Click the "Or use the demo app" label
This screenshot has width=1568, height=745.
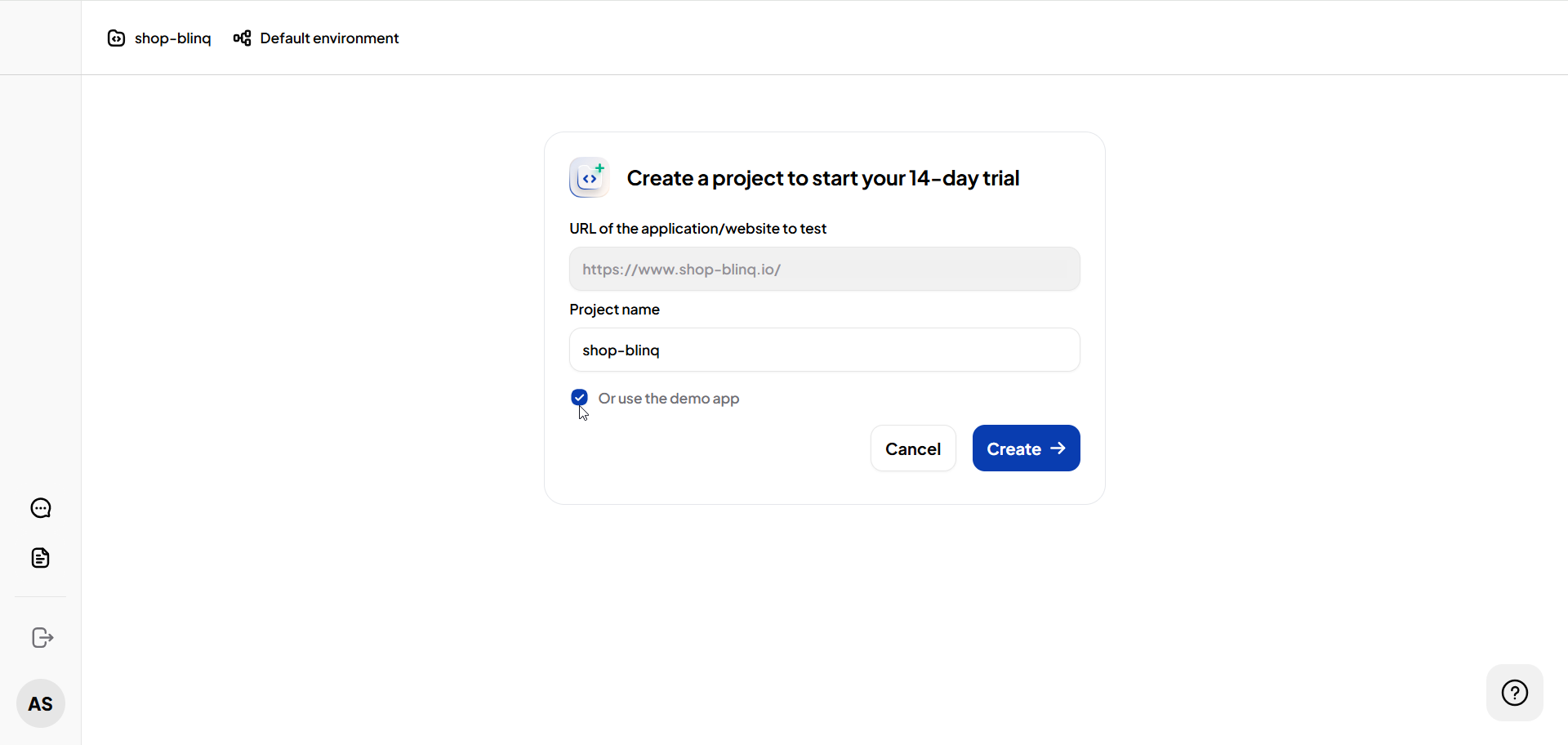pyautogui.click(x=668, y=399)
